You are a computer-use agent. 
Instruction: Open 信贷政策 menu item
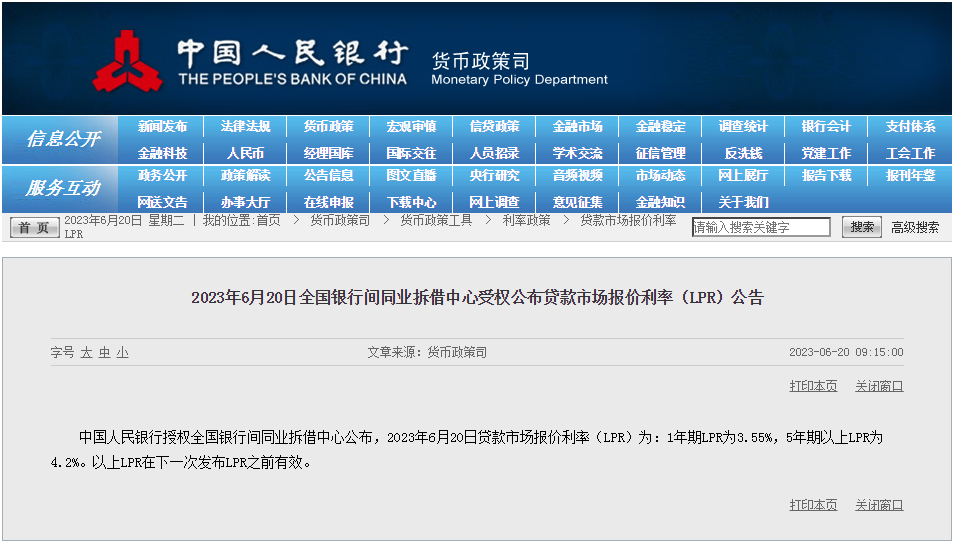pos(495,126)
